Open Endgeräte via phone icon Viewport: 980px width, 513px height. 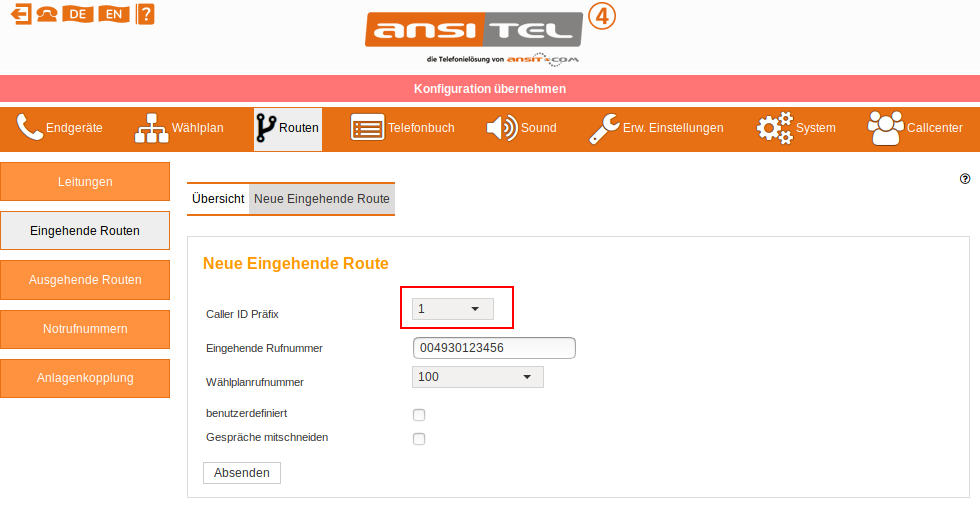point(29,127)
